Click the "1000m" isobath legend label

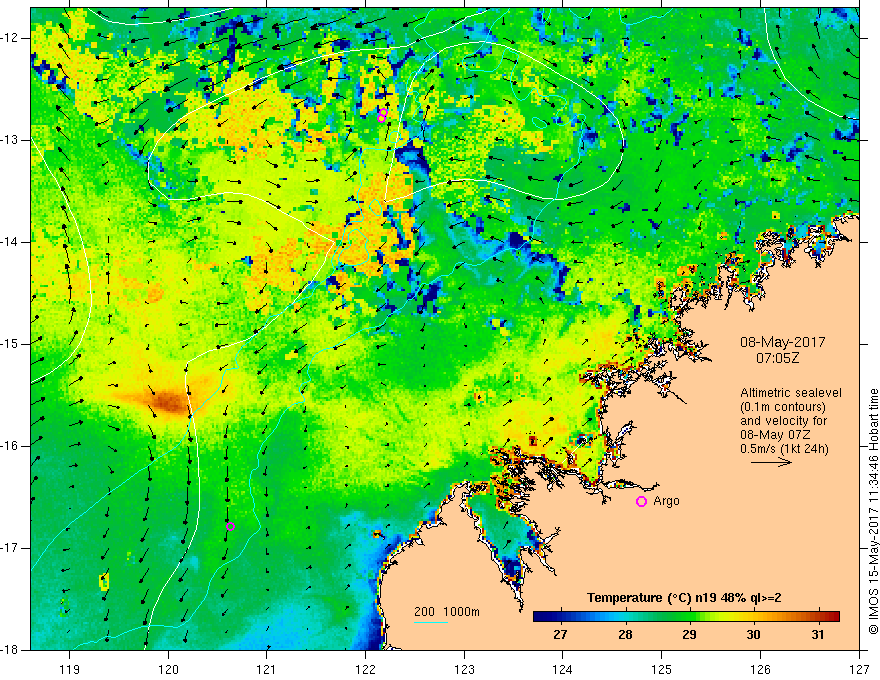point(461,612)
